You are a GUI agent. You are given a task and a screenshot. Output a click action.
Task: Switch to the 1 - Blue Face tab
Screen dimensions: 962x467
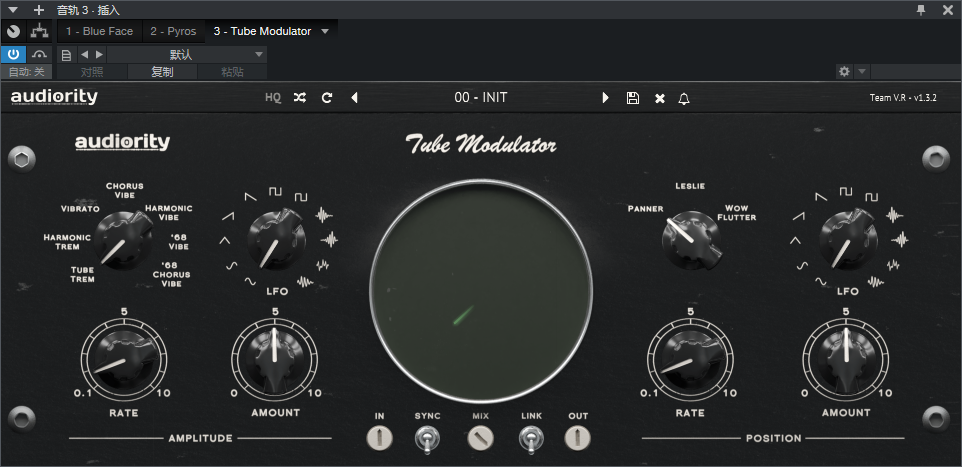tap(100, 31)
